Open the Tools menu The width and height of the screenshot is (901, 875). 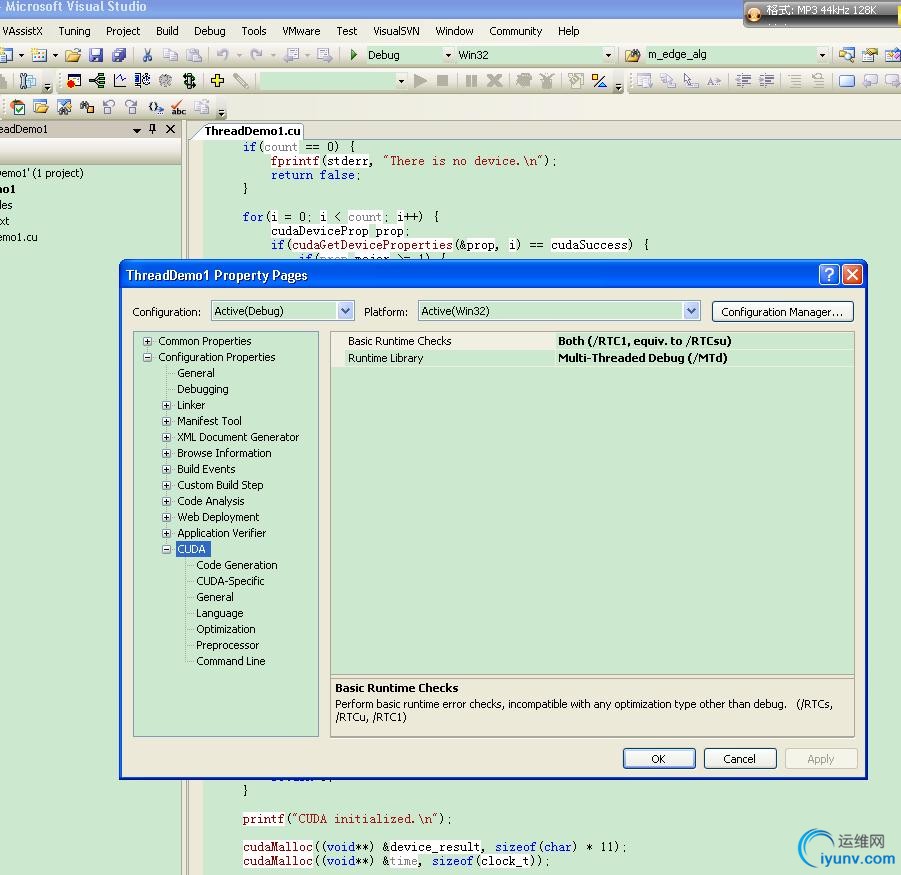tap(254, 31)
